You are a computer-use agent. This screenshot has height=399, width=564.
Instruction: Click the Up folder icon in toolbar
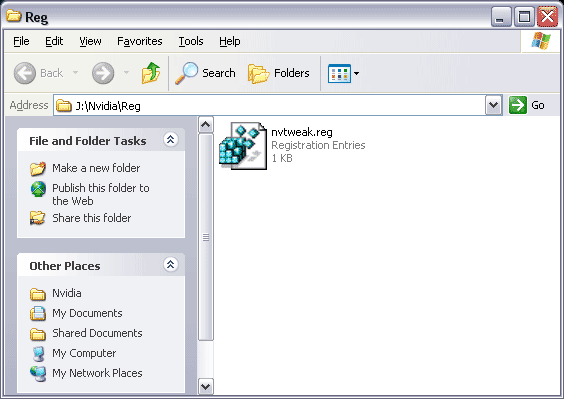151,73
